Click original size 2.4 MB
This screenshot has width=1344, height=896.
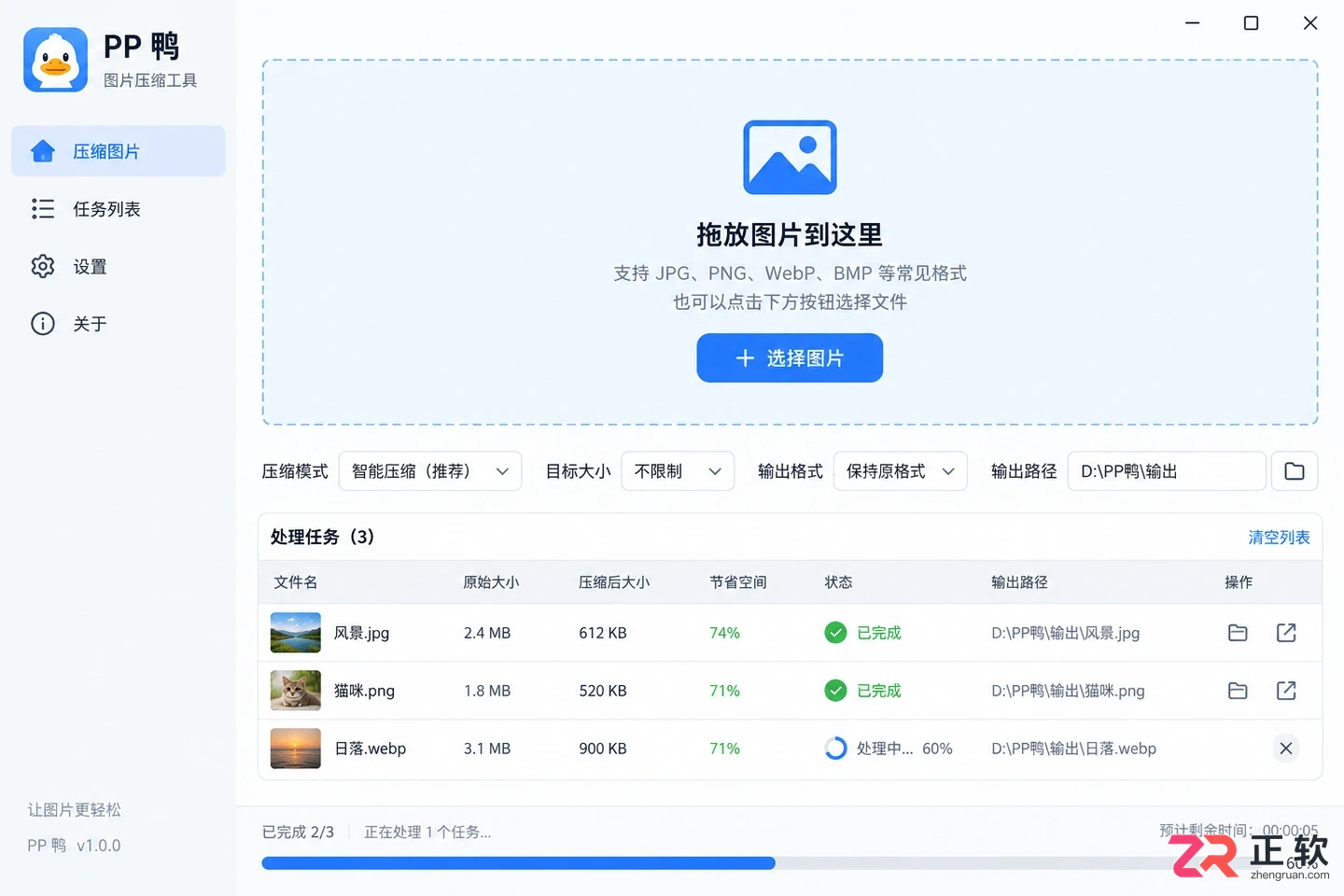pyautogui.click(x=487, y=633)
